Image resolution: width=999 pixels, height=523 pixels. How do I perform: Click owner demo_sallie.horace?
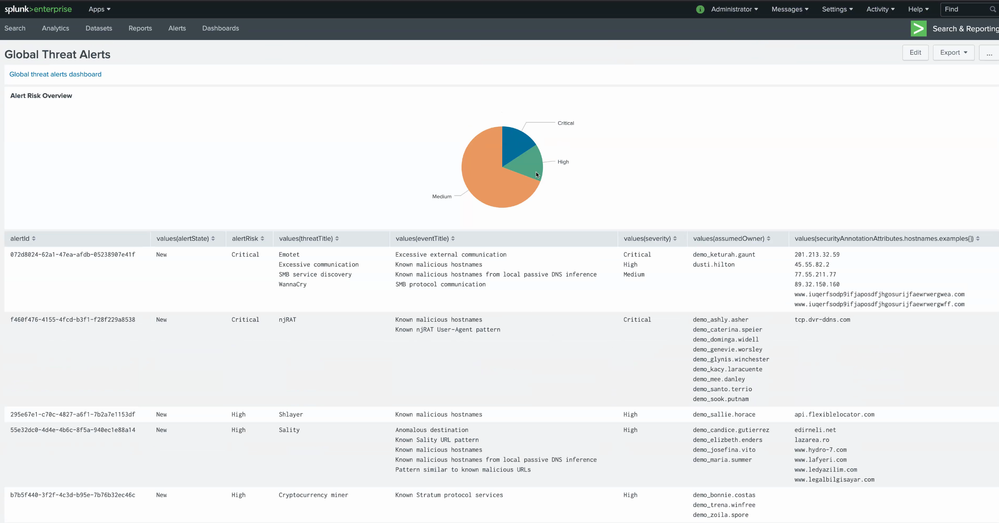coord(724,415)
